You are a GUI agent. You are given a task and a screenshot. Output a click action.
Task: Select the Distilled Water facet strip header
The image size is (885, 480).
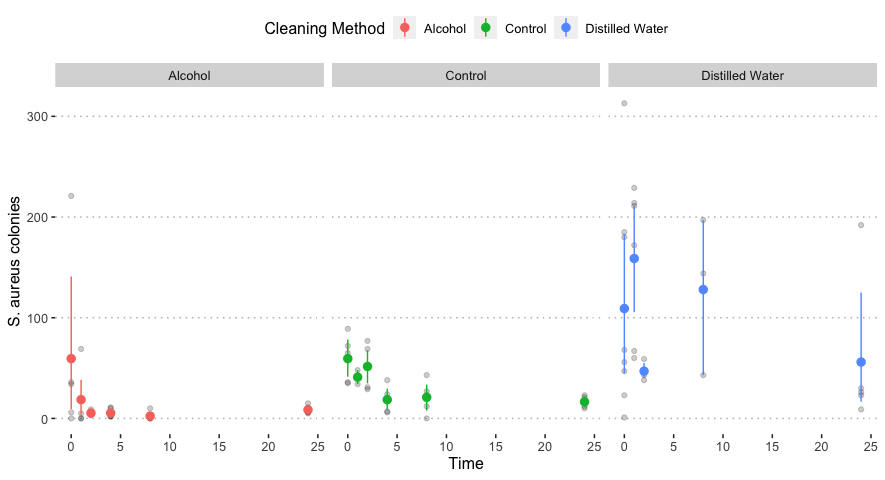[x=742, y=75]
